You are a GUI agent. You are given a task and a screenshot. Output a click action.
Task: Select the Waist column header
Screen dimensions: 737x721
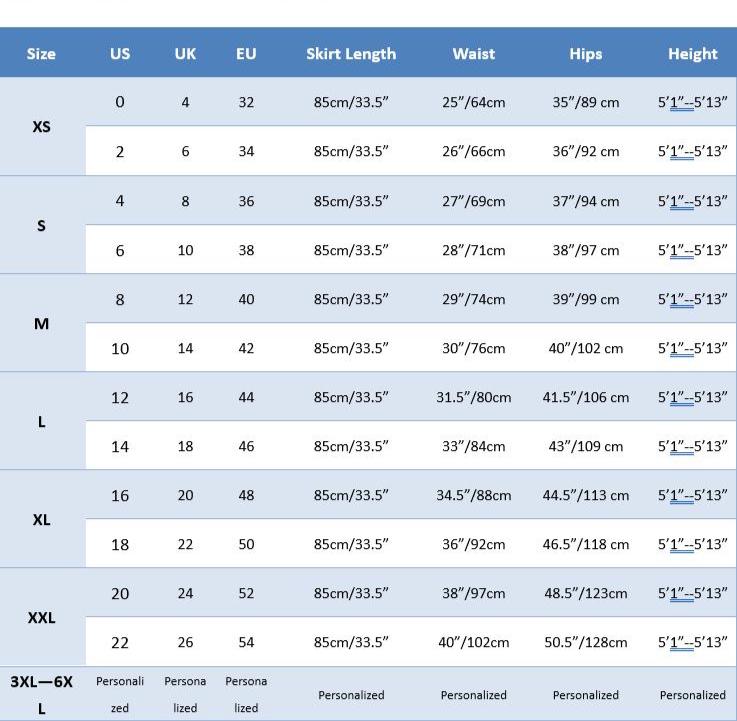tap(474, 54)
